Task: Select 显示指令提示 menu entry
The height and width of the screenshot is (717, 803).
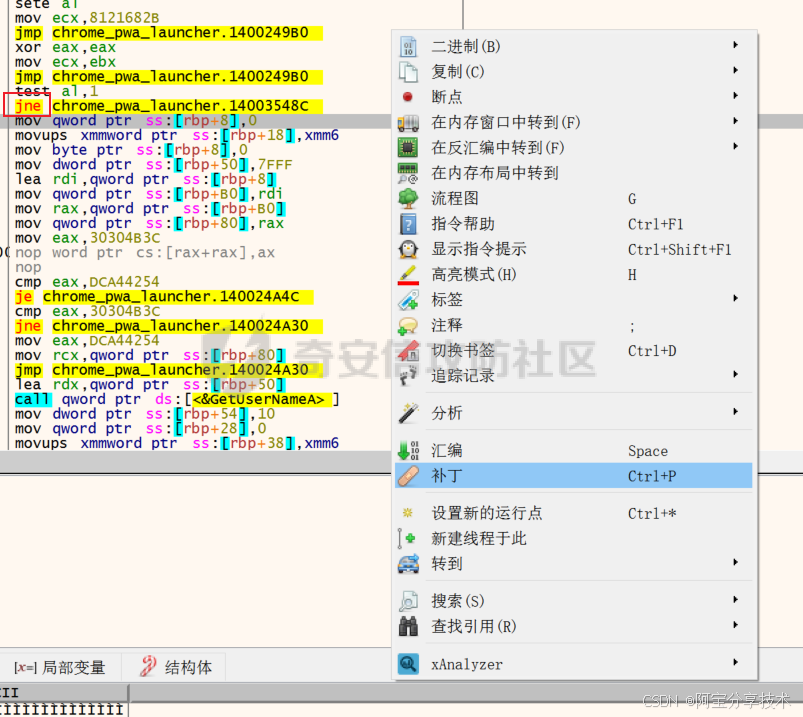Action: point(574,249)
